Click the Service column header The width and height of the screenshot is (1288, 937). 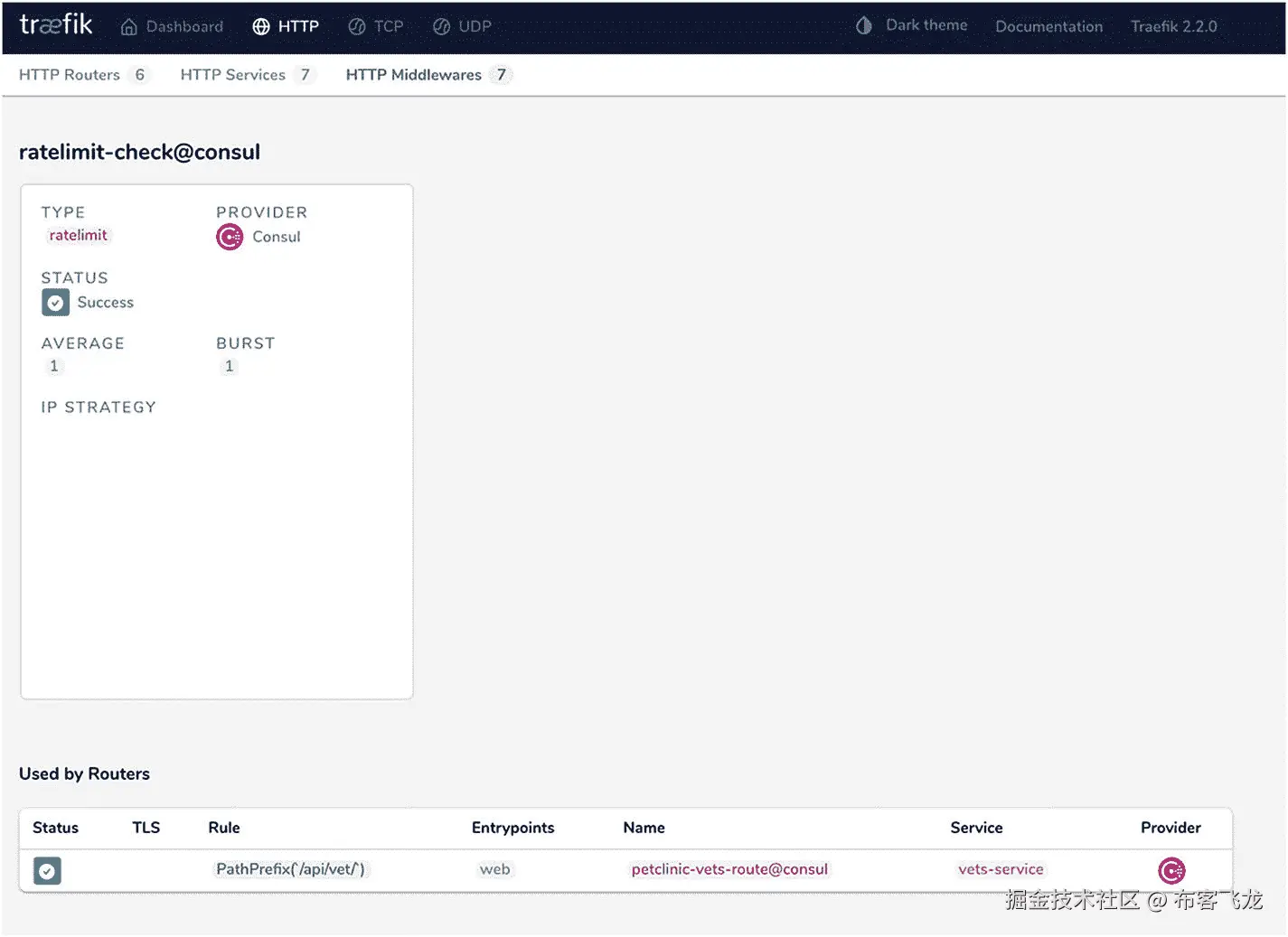click(x=976, y=828)
